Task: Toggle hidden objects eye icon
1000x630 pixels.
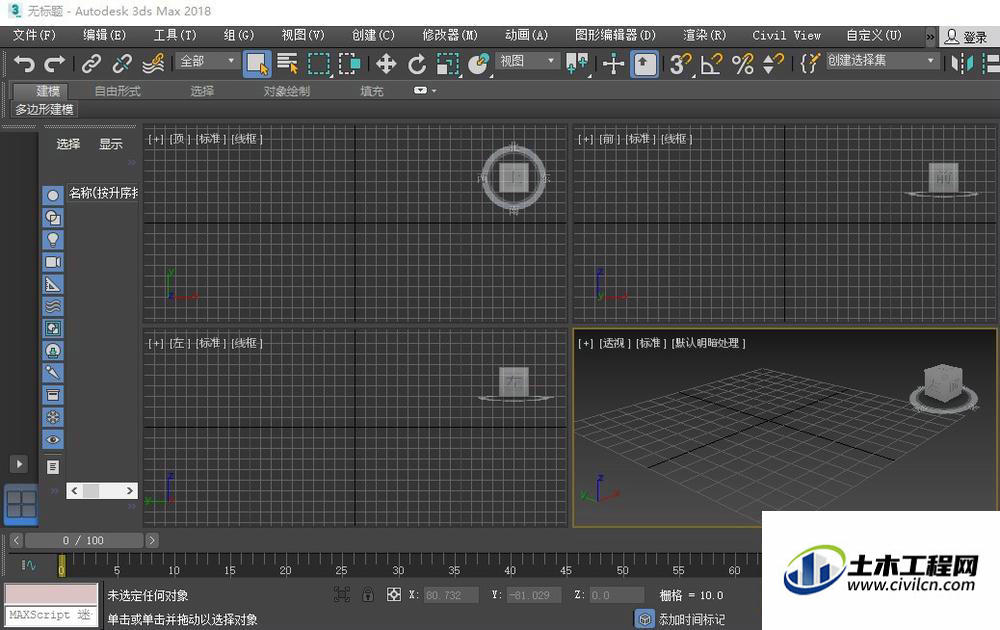Action: click(x=53, y=439)
